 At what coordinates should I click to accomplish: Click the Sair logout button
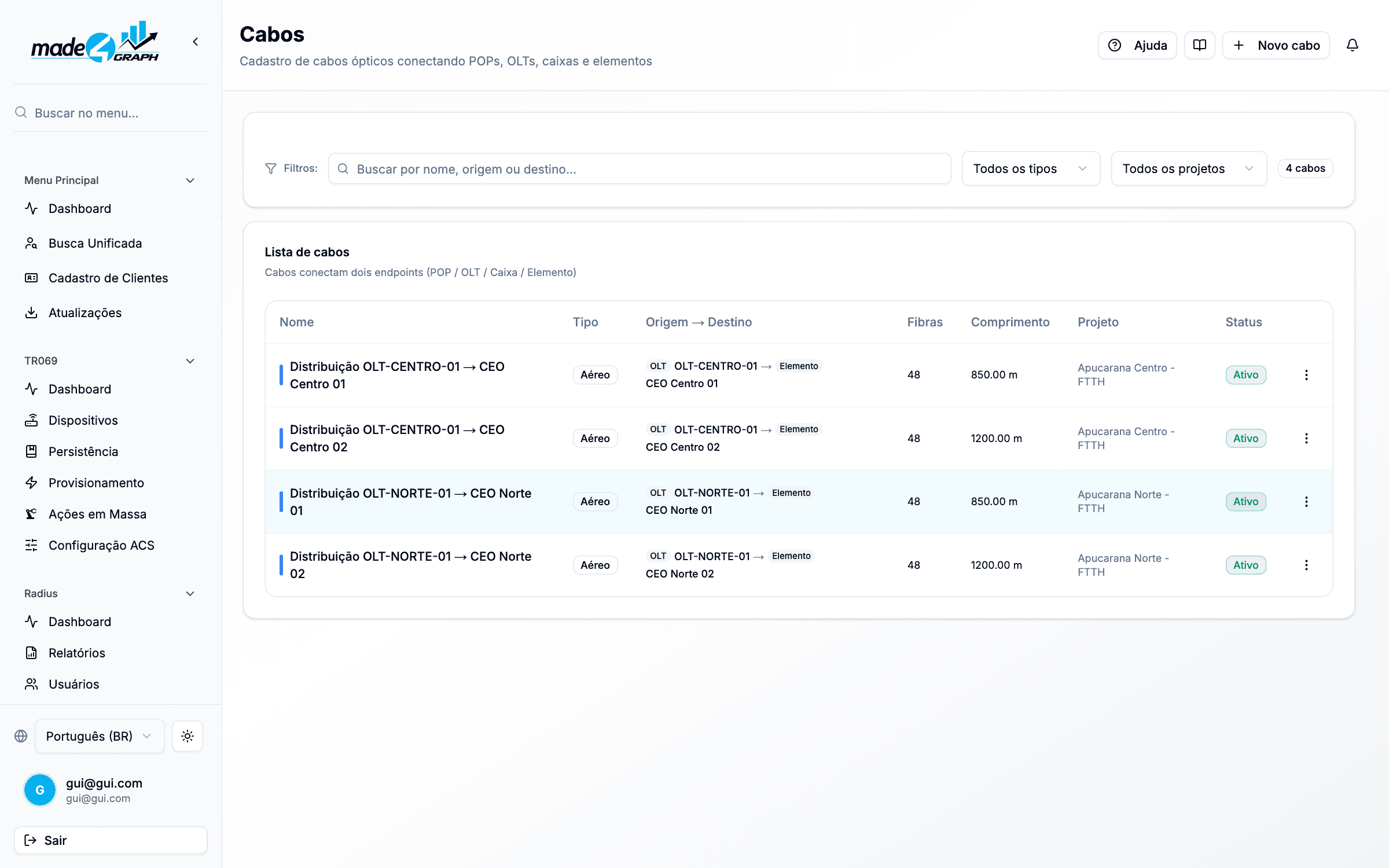(111, 840)
